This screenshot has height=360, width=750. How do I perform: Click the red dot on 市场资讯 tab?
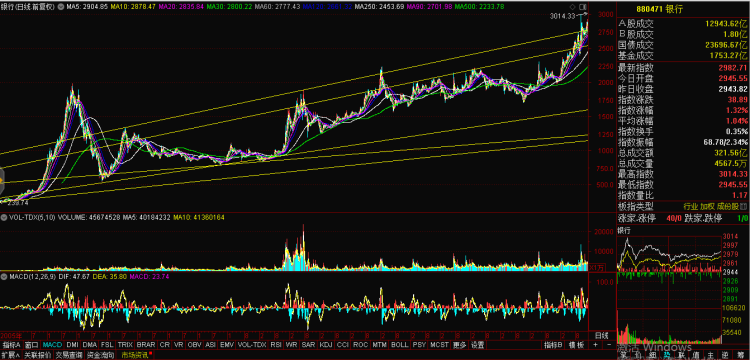click(x=150, y=353)
